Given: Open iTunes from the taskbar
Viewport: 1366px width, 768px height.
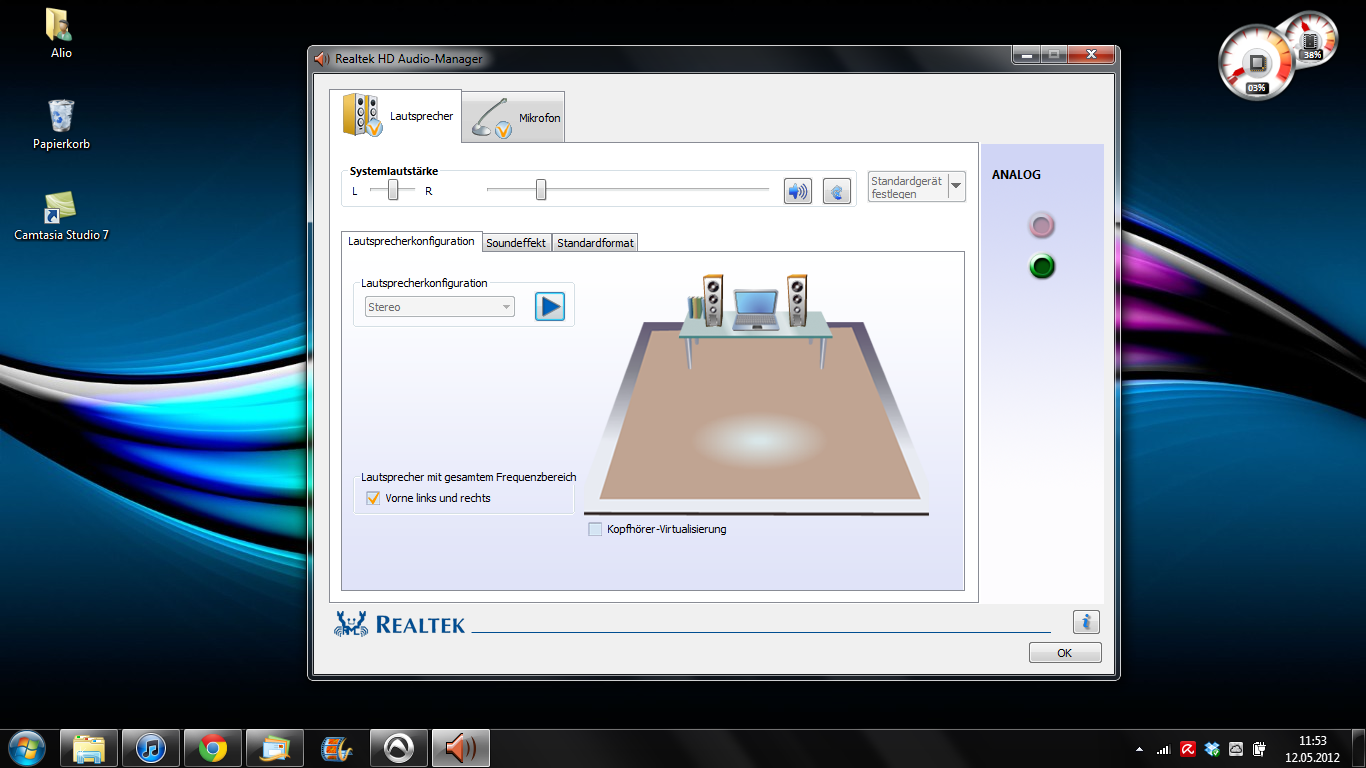Looking at the screenshot, I should tap(151, 748).
